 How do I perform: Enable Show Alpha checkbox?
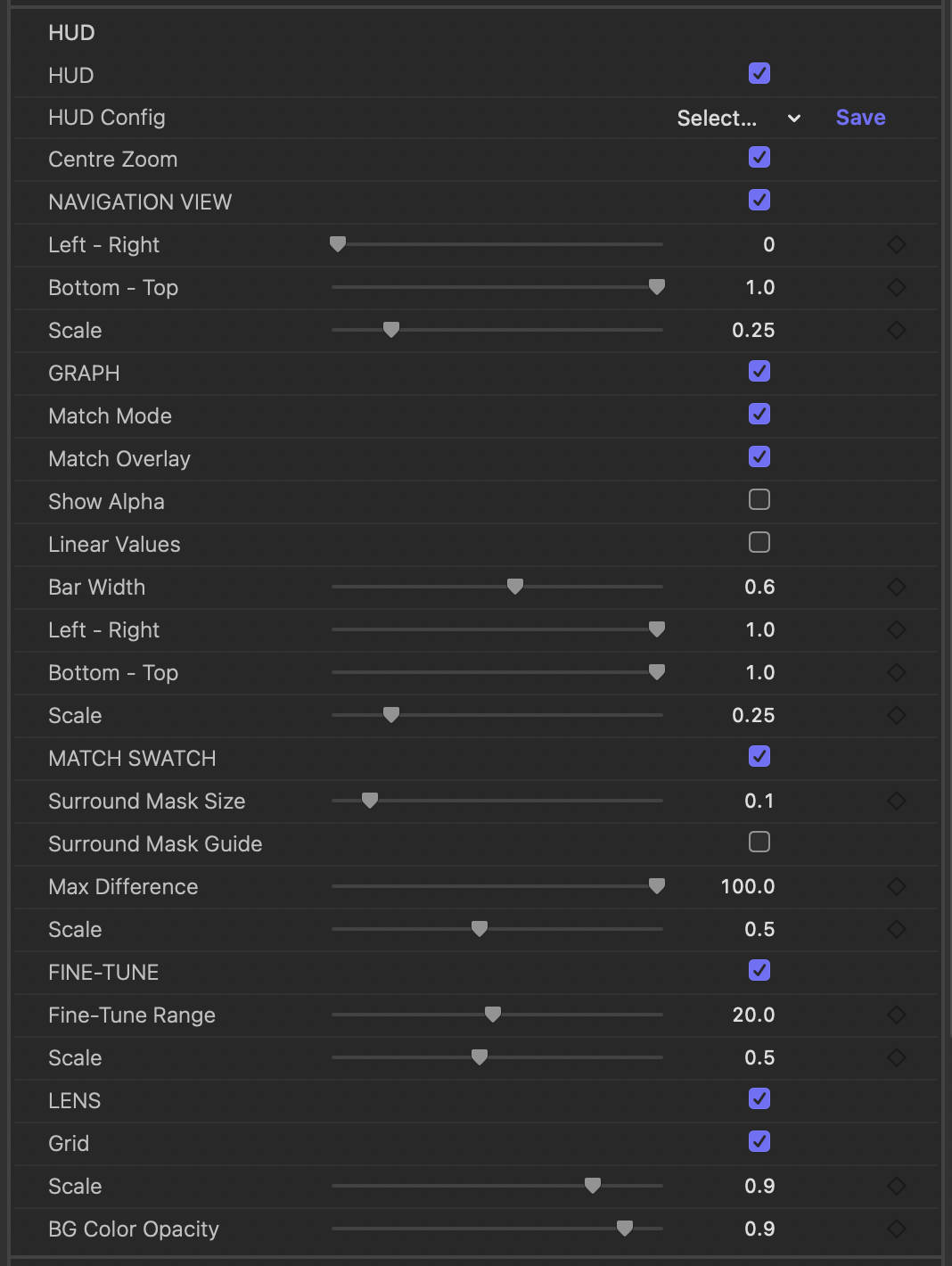click(759, 500)
